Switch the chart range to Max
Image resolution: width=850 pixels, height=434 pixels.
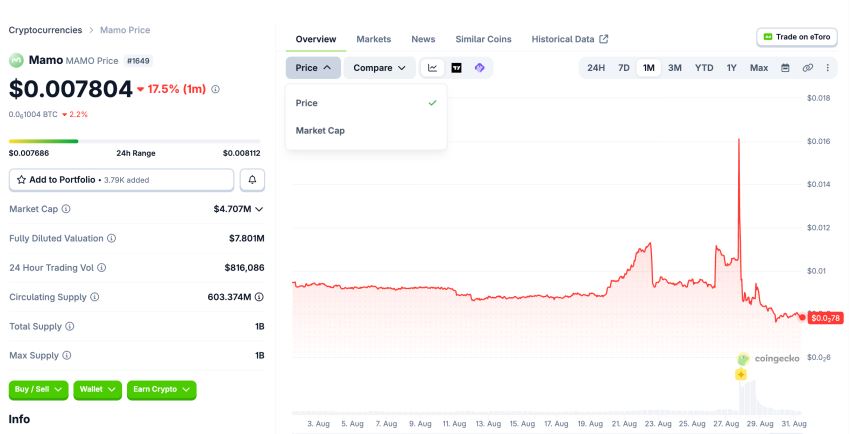759,68
